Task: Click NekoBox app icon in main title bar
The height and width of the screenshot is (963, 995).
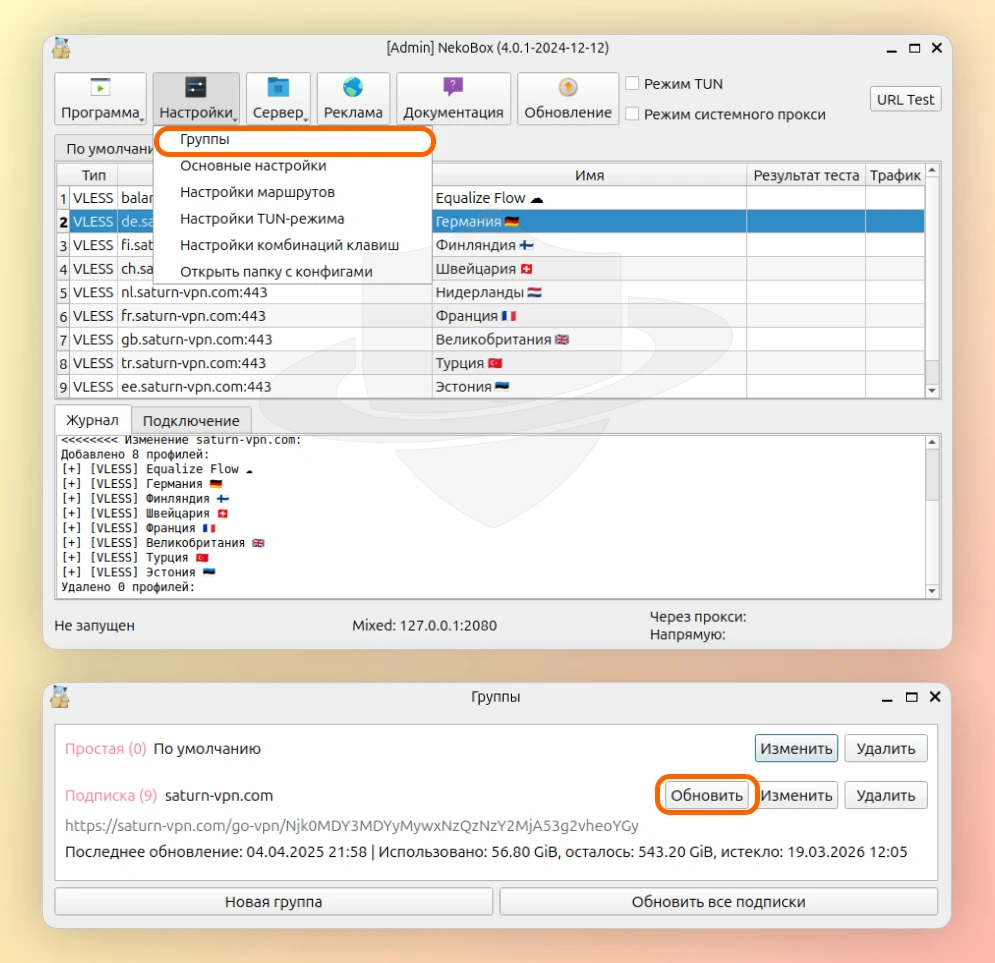Action: [62, 48]
